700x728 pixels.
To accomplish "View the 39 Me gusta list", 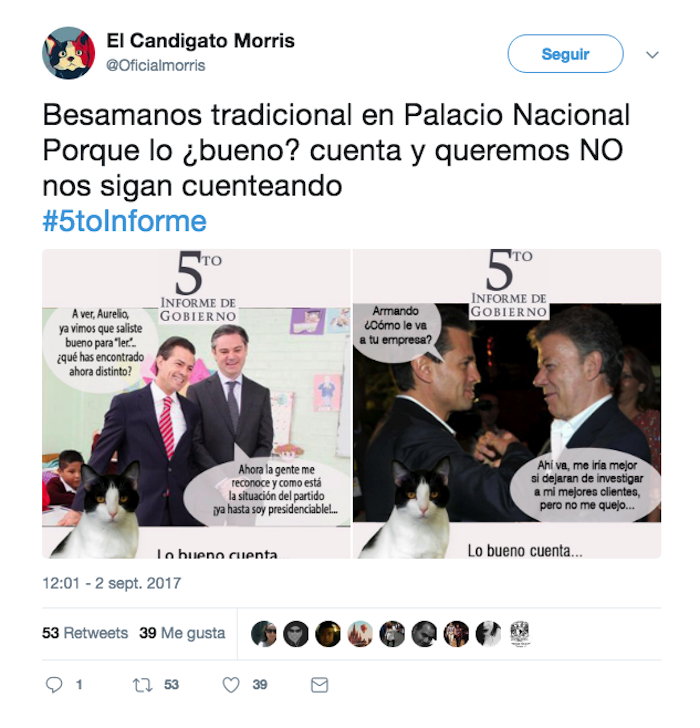I will point(182,633).
